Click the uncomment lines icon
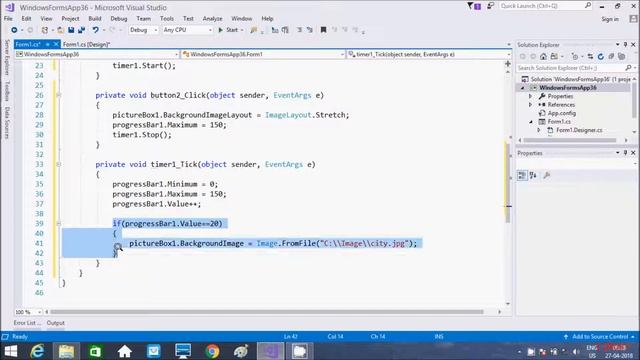Viewport: 640px width, 360px height. 310,30
